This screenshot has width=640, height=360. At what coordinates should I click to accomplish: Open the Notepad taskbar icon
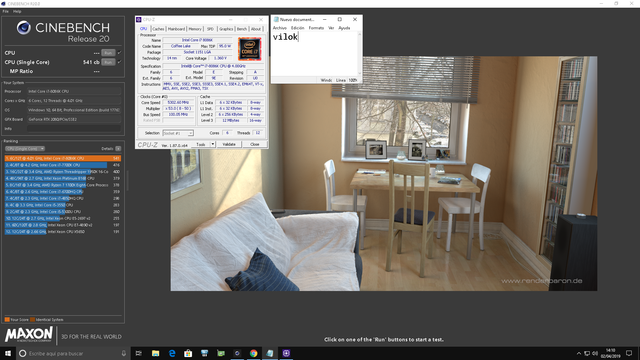270,353
